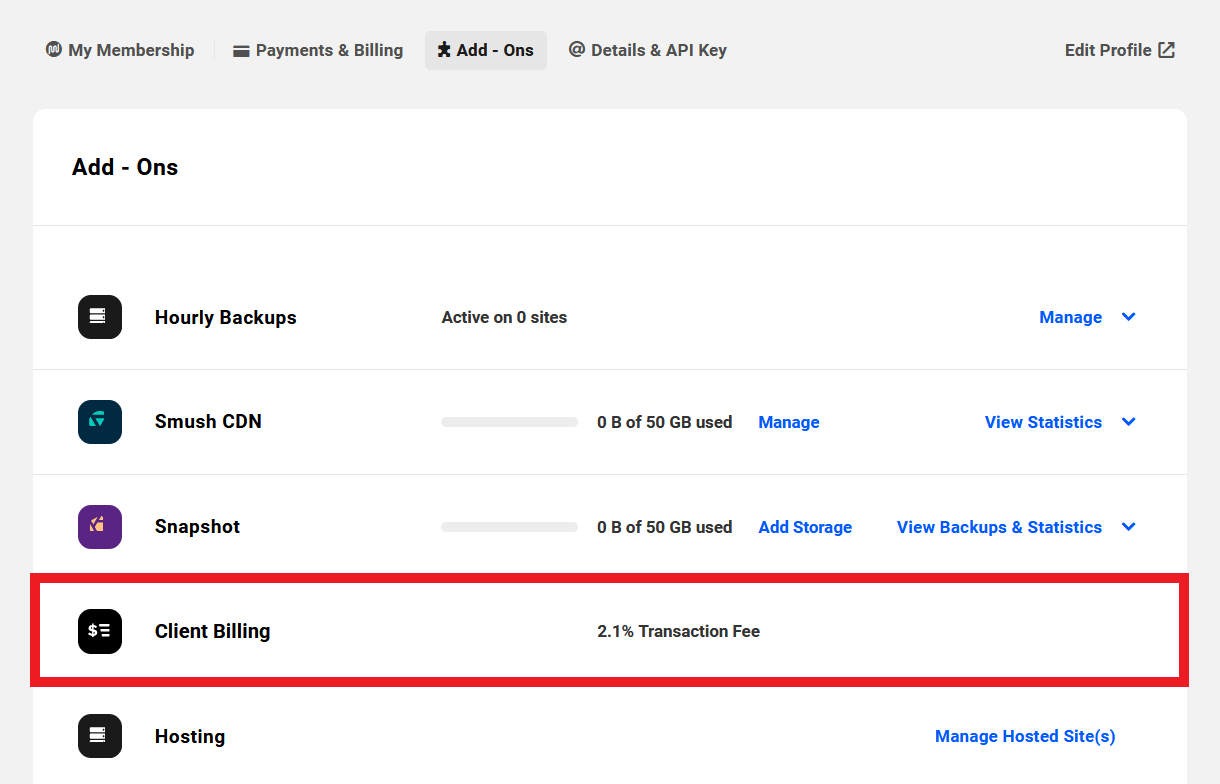Click the purple Snapshot icon
The image size is (1220, 784).
pyautogui.click(x=100, y=527)
